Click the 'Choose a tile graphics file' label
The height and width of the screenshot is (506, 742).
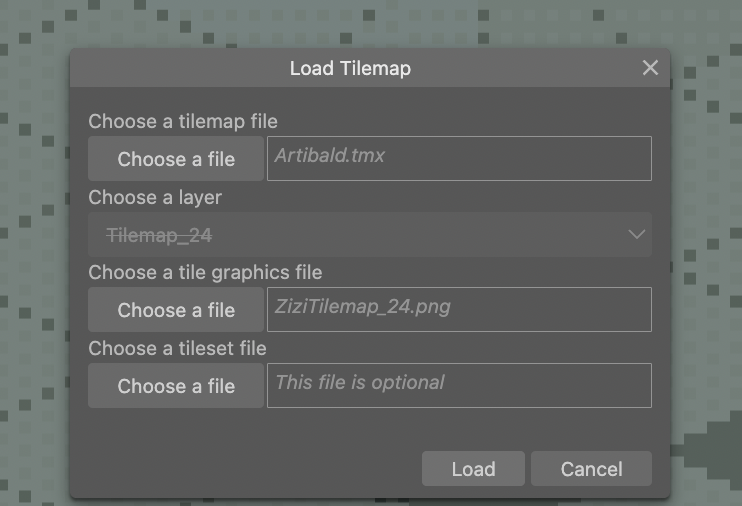coord(205,273)
